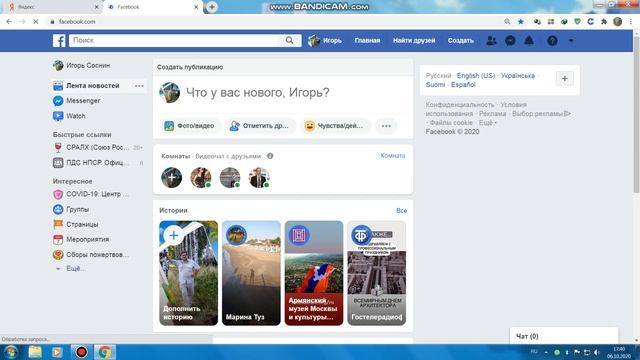Go to Главная in top bar
Viewport: 640px width, 360px height.
point(367,40)
